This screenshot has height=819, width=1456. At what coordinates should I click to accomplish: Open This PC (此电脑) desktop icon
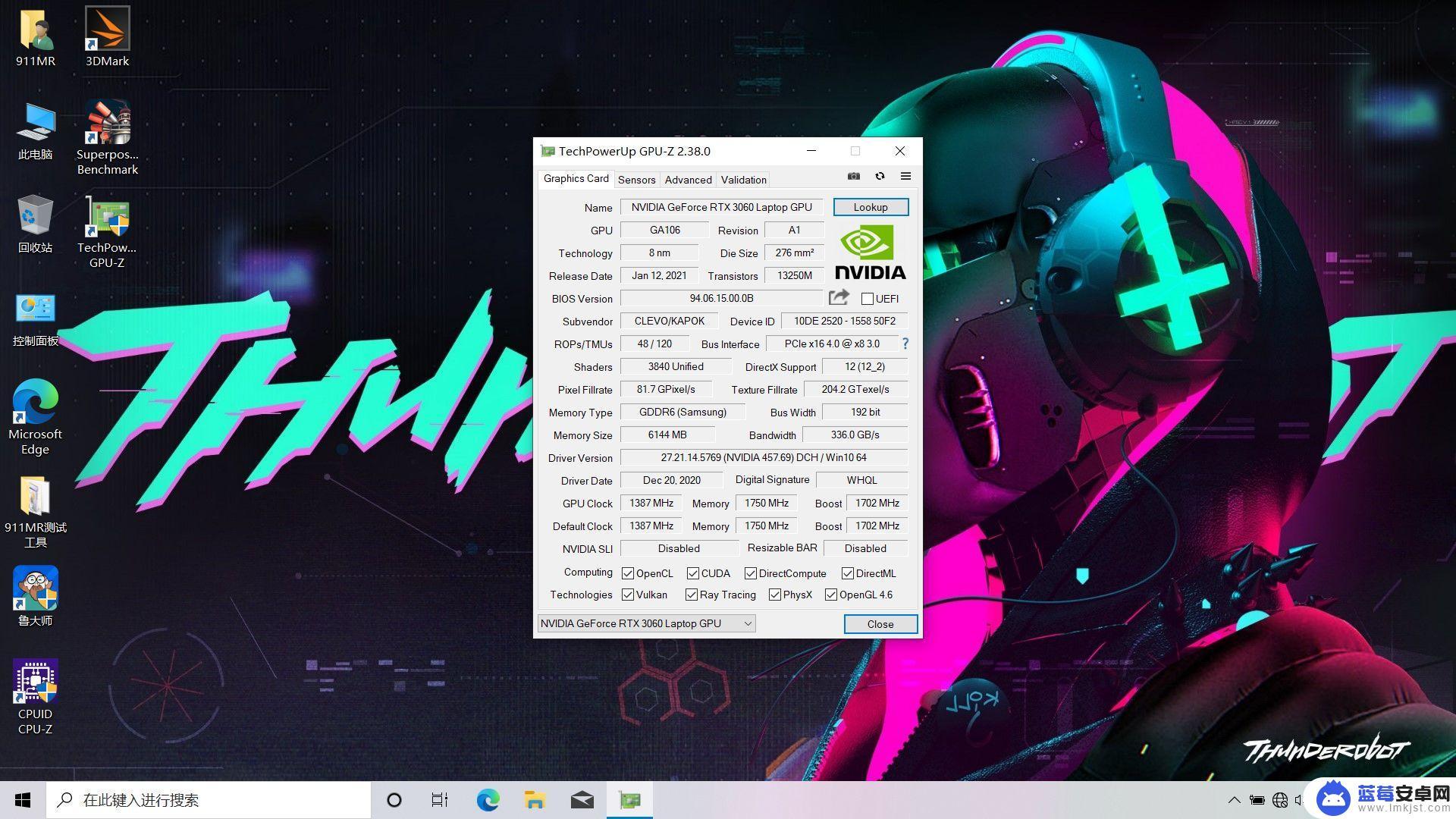[35, 130]
